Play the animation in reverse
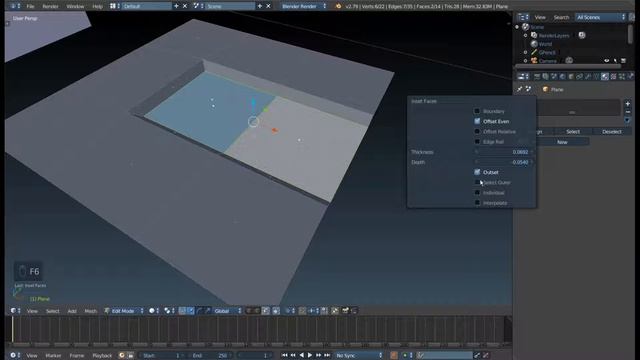This screenshot has width=640, height=360. pos(302,356)
